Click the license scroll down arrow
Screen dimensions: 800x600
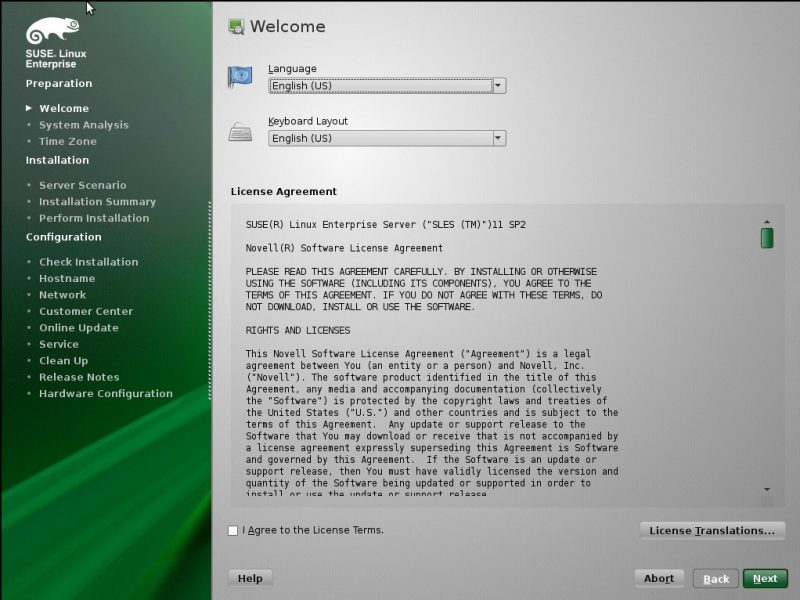pyautogui.click(x=767, y=489)
